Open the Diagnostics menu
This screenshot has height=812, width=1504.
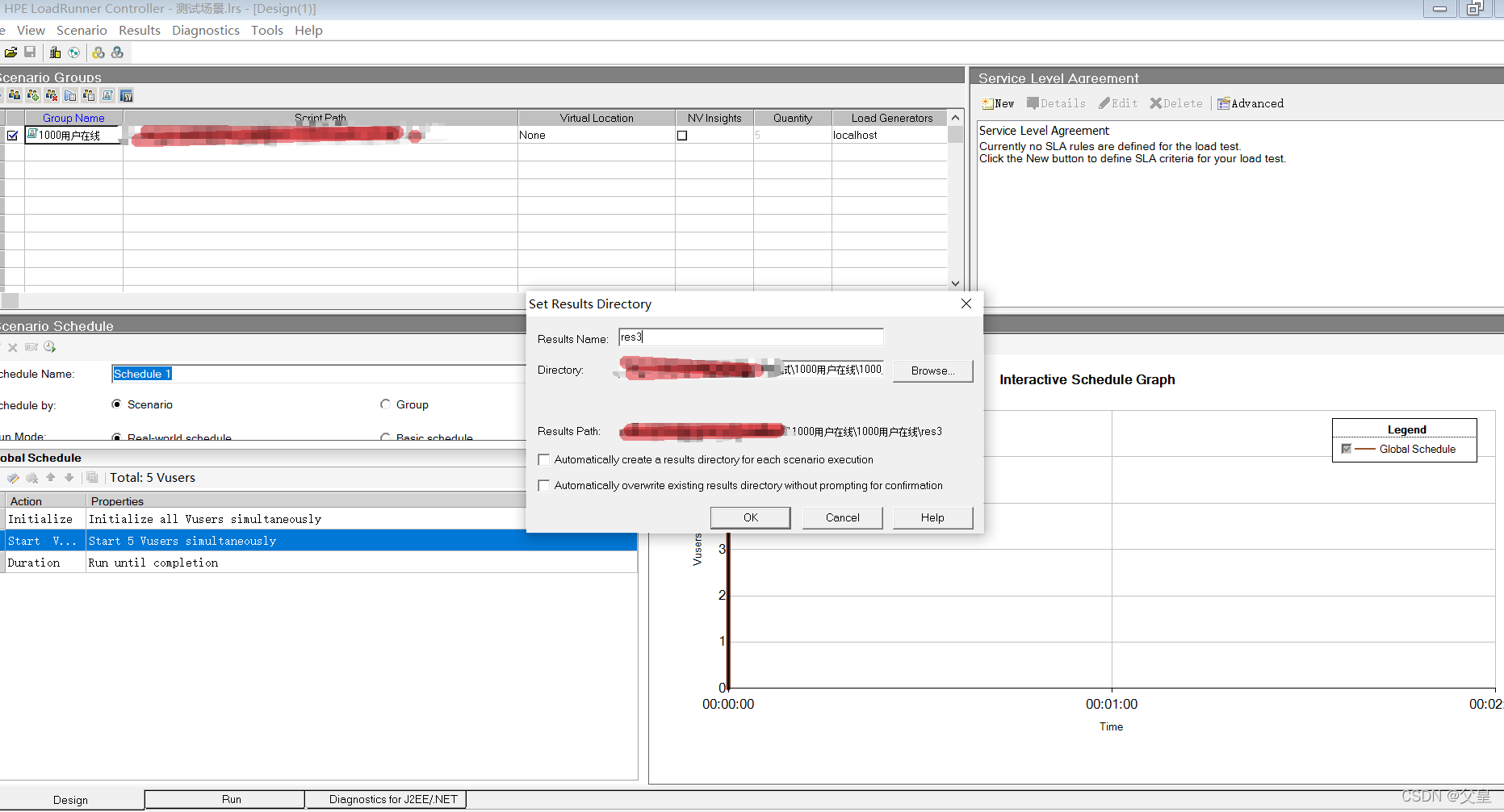click(x=206, y=31)
